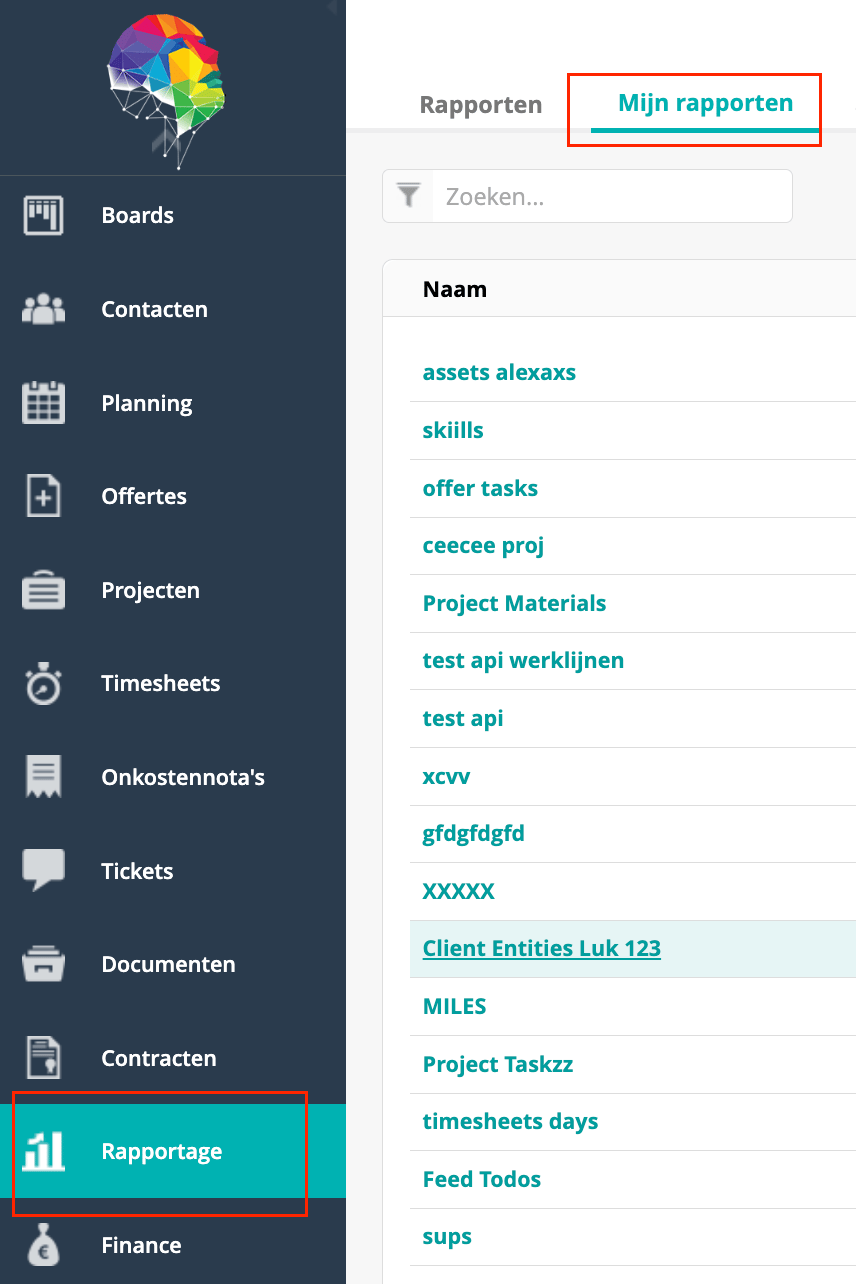Screen dimensions: 856x1284
Task: Open the Project Materials report
Action: [x=514, y=604]
